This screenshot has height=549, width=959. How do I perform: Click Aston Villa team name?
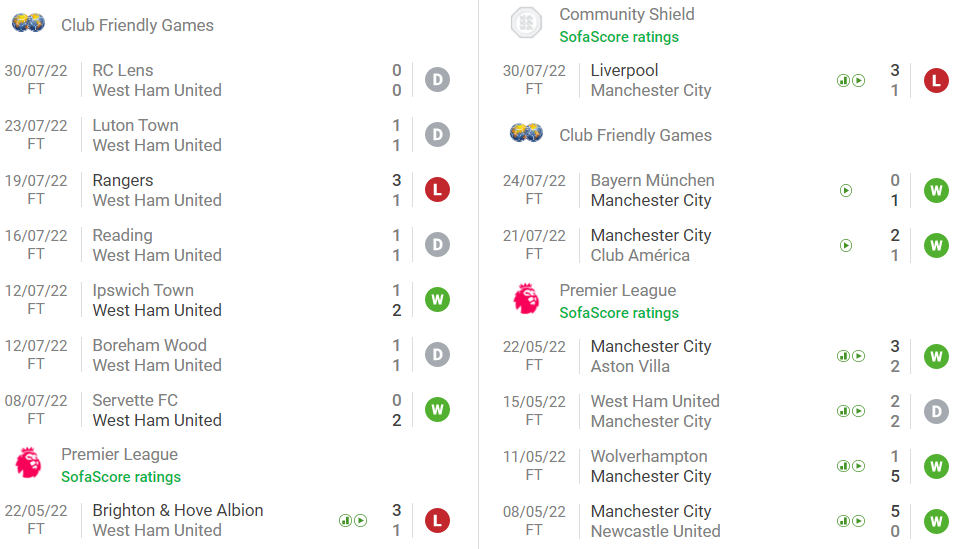click(x=630, y=366)
